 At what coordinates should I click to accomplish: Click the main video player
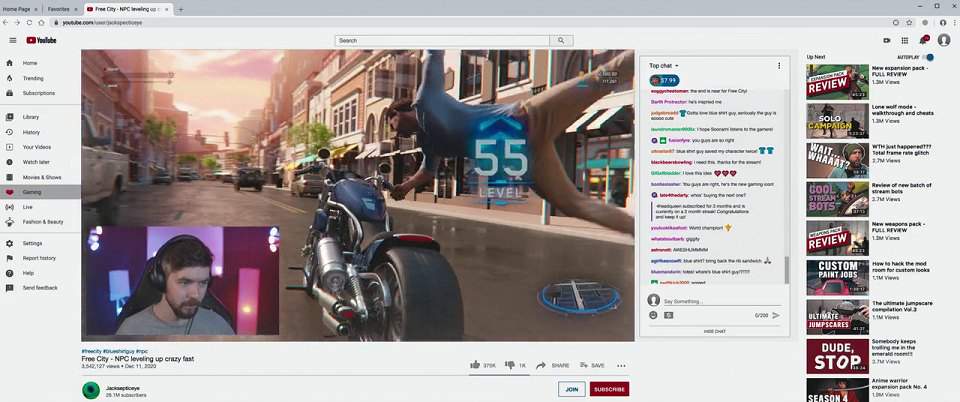tap(358, 195)
